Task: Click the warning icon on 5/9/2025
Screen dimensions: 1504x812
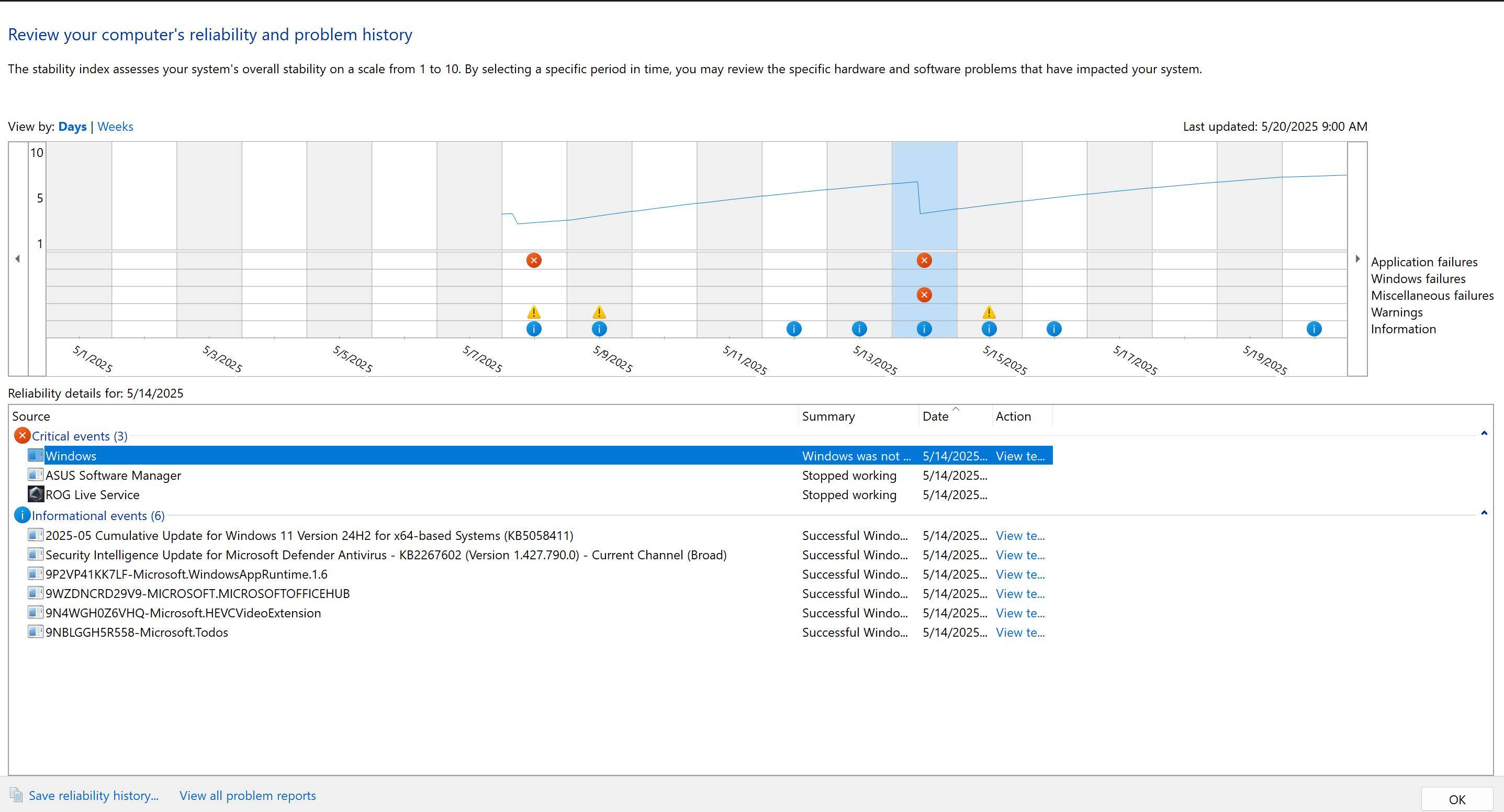Action: click(x=599, y=312)
